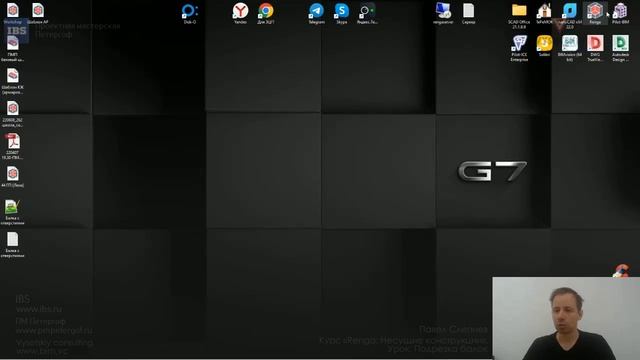The height and width of the screenshot is (360, 640).
Task: Open the Telegram shortcut
Action: click(316, 11)
